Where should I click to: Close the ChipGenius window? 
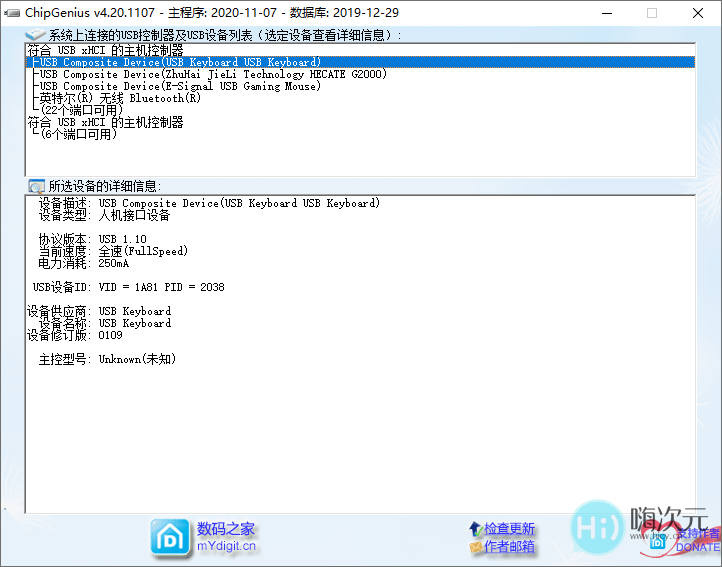click(x=698, y=13)
